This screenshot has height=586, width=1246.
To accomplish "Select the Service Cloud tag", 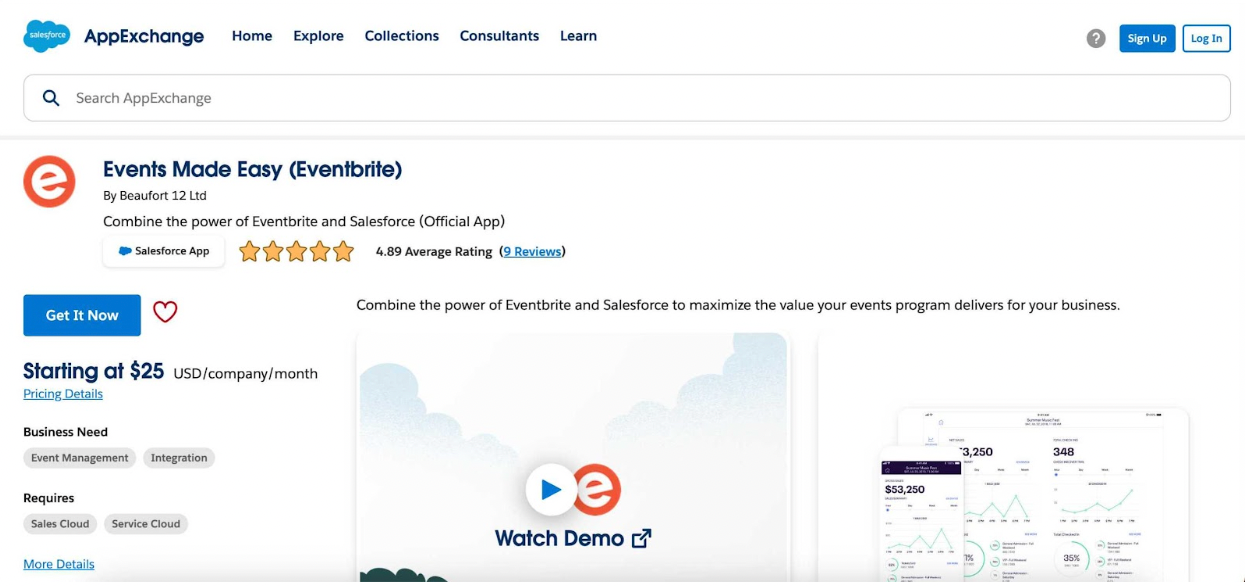I will tap(146, 524).
